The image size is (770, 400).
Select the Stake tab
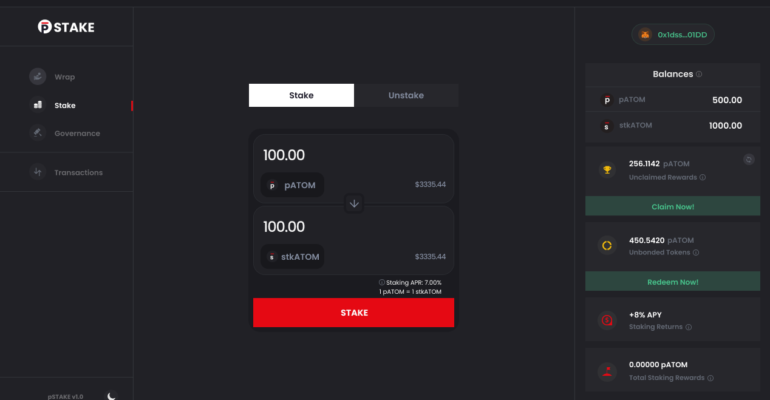click(x=301, y=95)
